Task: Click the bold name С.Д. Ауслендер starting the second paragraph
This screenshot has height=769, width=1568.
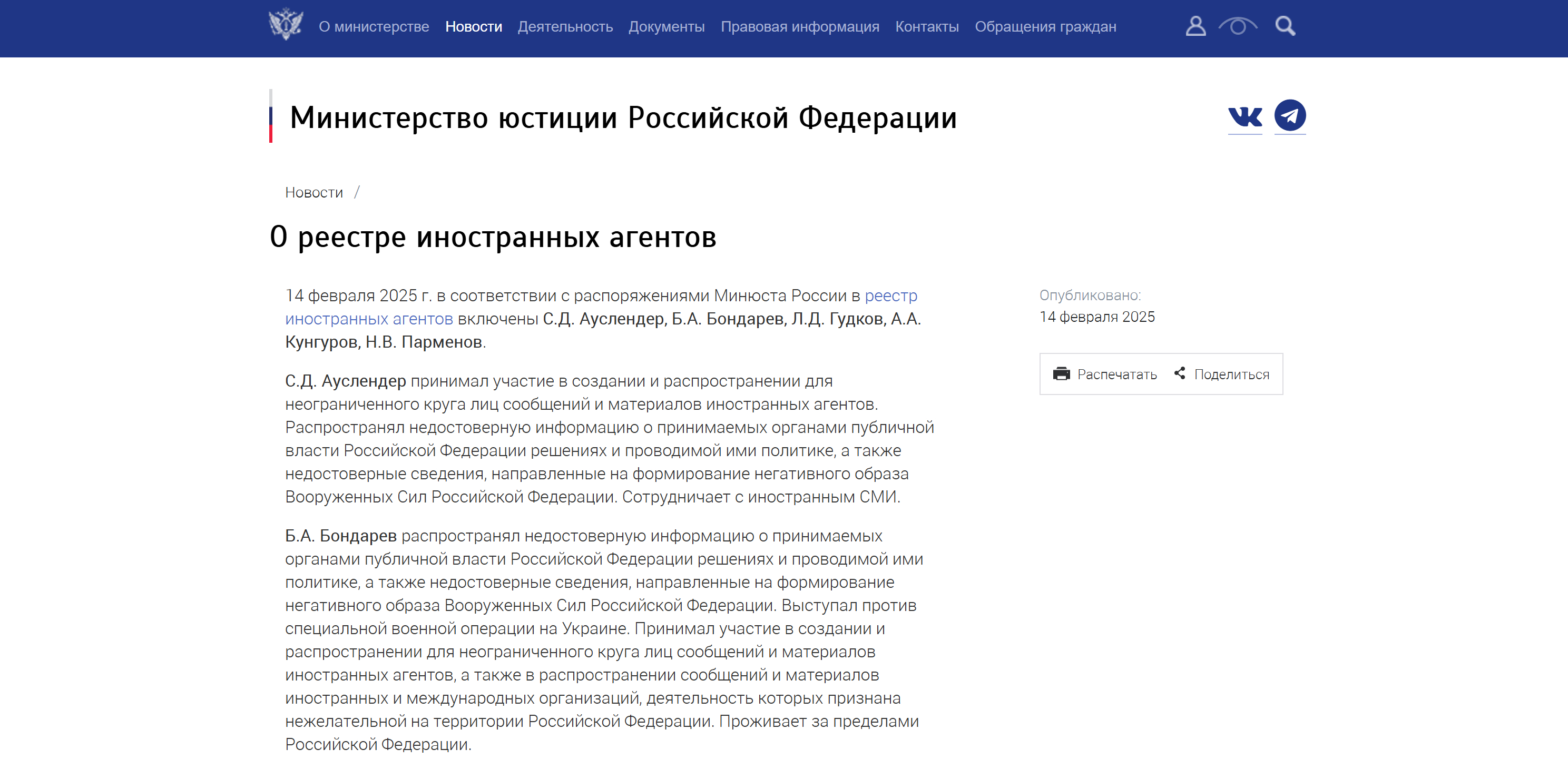Action: [x=345, y=381]
